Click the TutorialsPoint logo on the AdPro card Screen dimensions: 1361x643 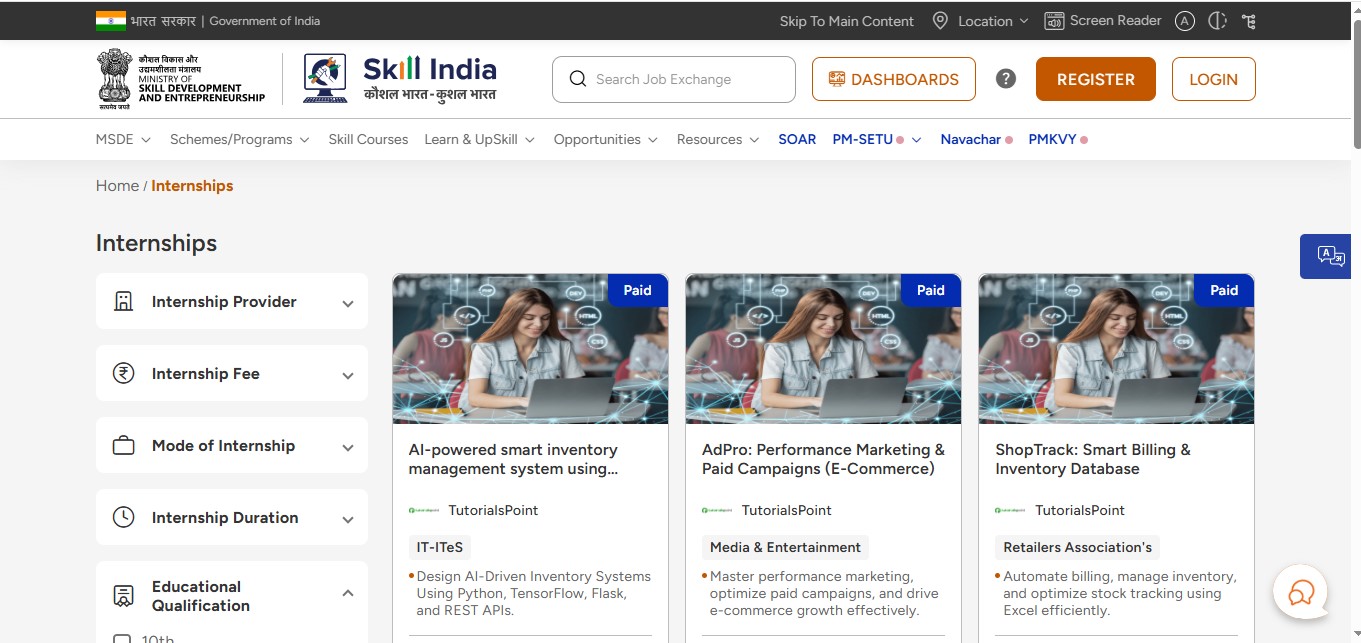(x=717, y=510)
